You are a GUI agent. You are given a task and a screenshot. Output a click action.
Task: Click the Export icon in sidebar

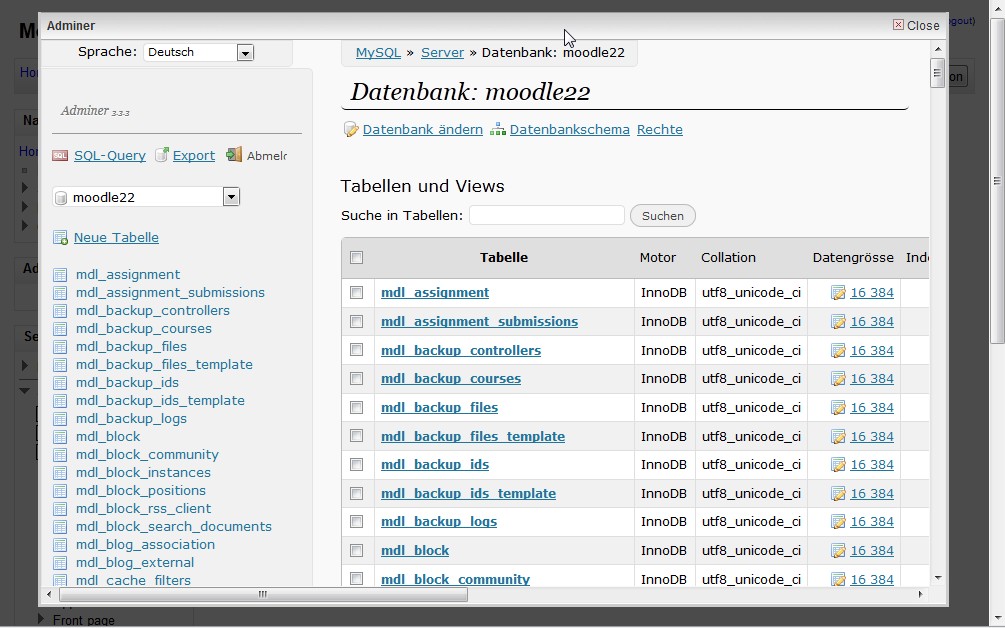tap(162, 155)
